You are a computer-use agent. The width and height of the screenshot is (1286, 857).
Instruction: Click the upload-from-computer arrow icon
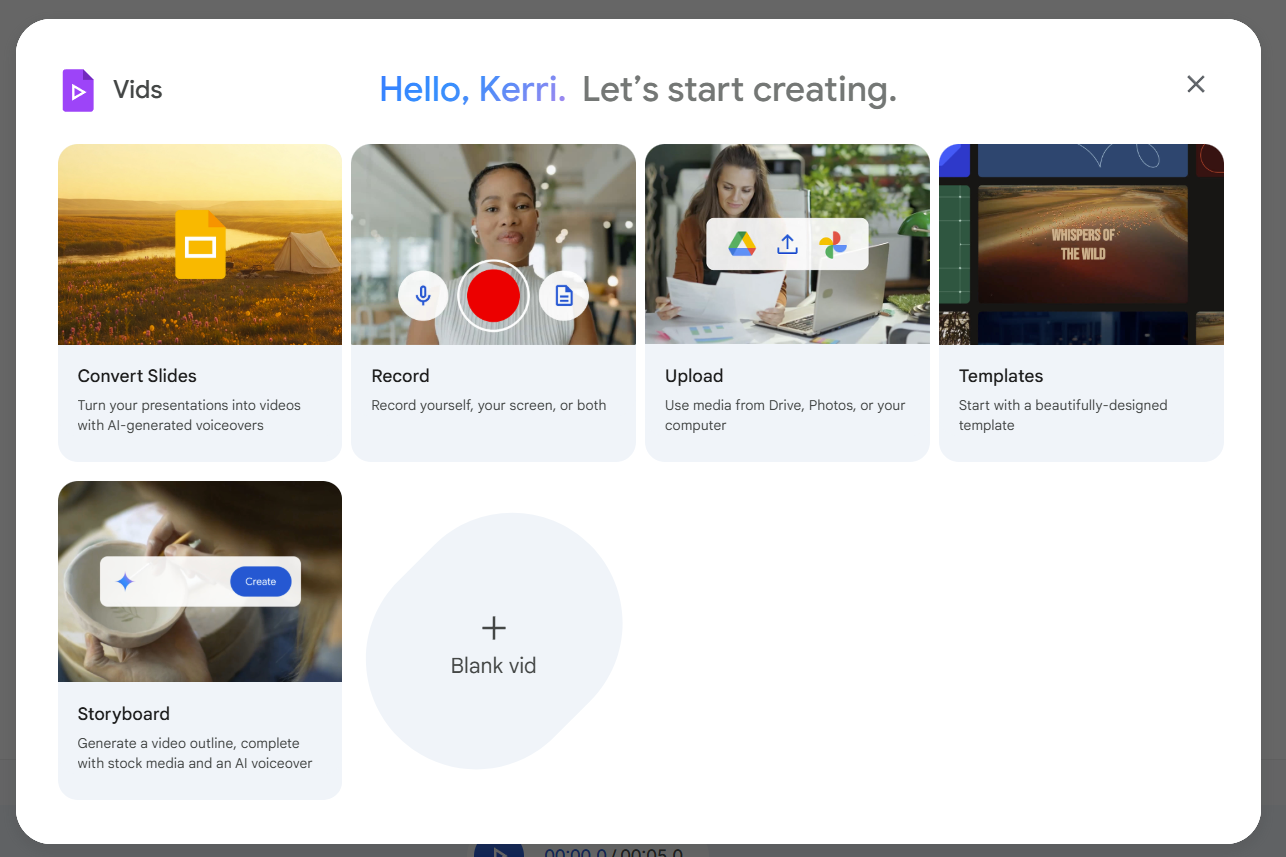[x=787, y=243]
